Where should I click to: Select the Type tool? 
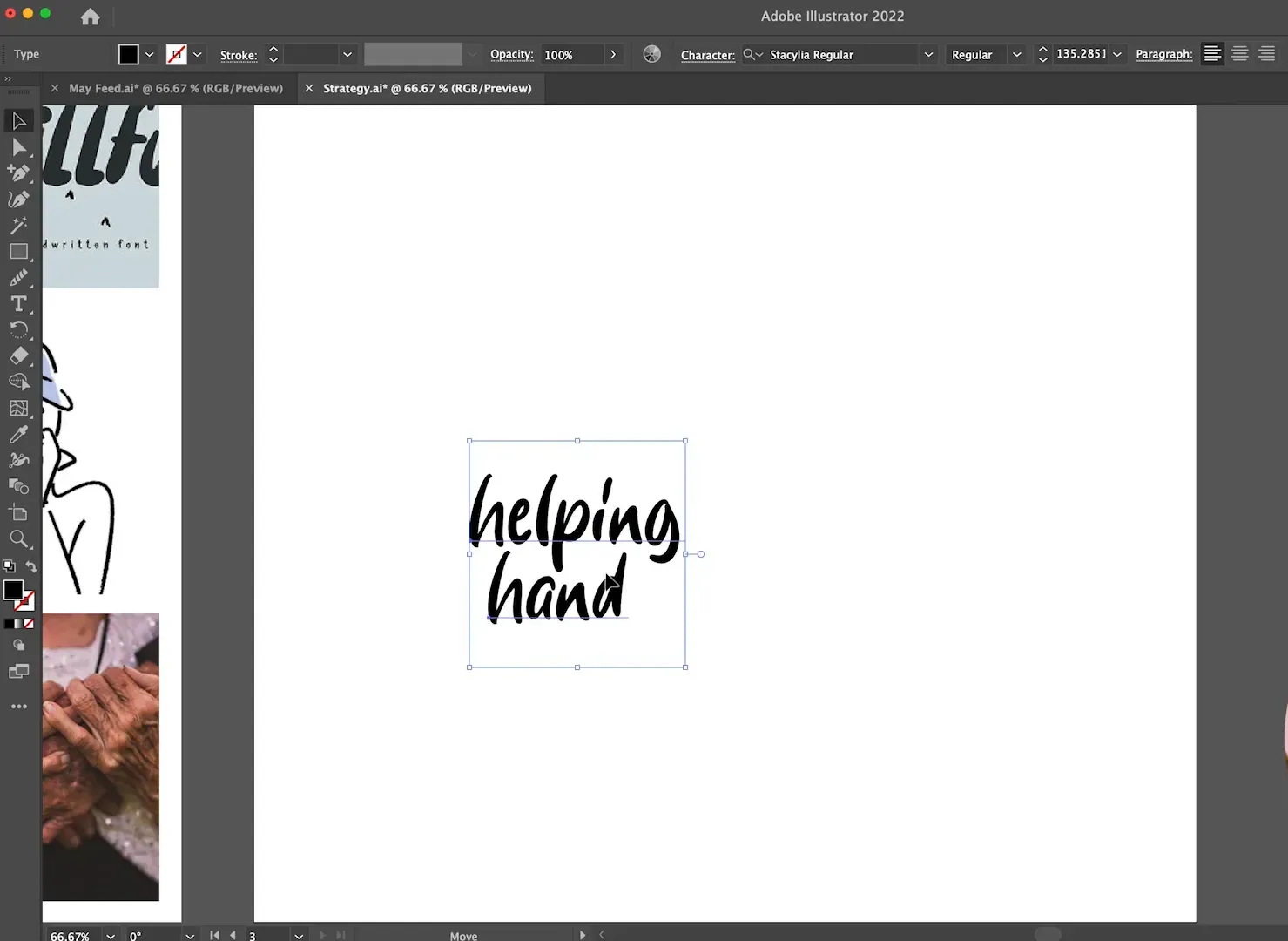click(19, 303)
